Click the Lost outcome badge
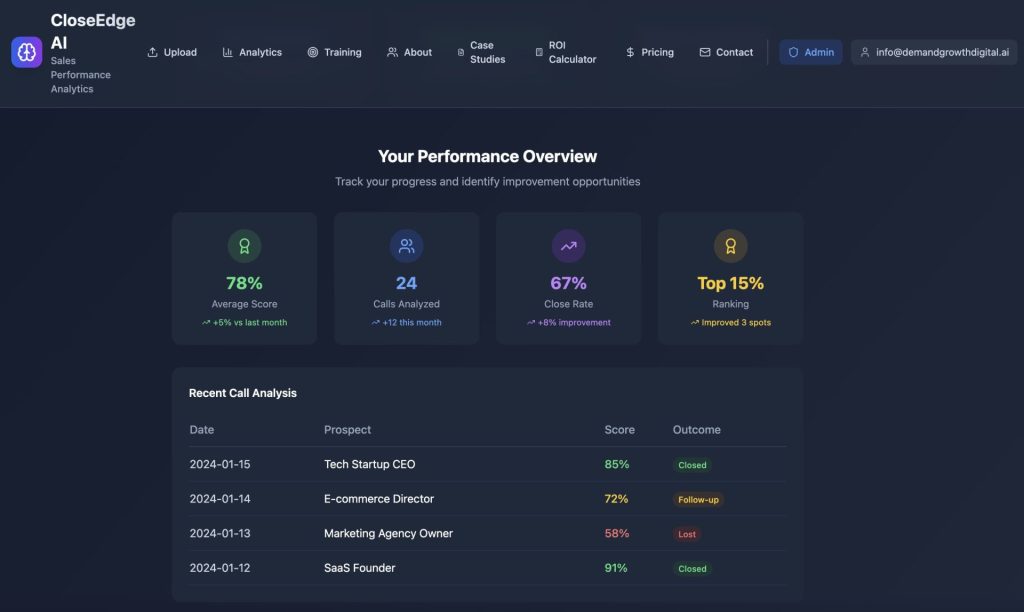This screenshot has height=612, width=1024. (x=687, y=534)
